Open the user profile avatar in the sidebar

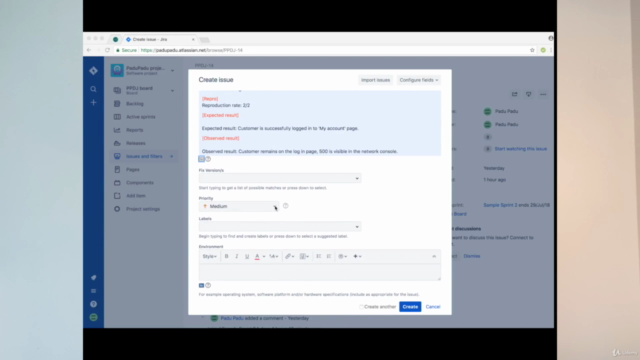(x=93, y=318)
